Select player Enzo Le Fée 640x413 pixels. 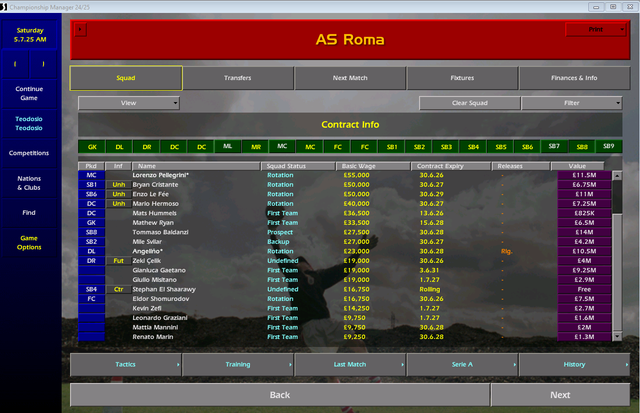coord(150,194)
